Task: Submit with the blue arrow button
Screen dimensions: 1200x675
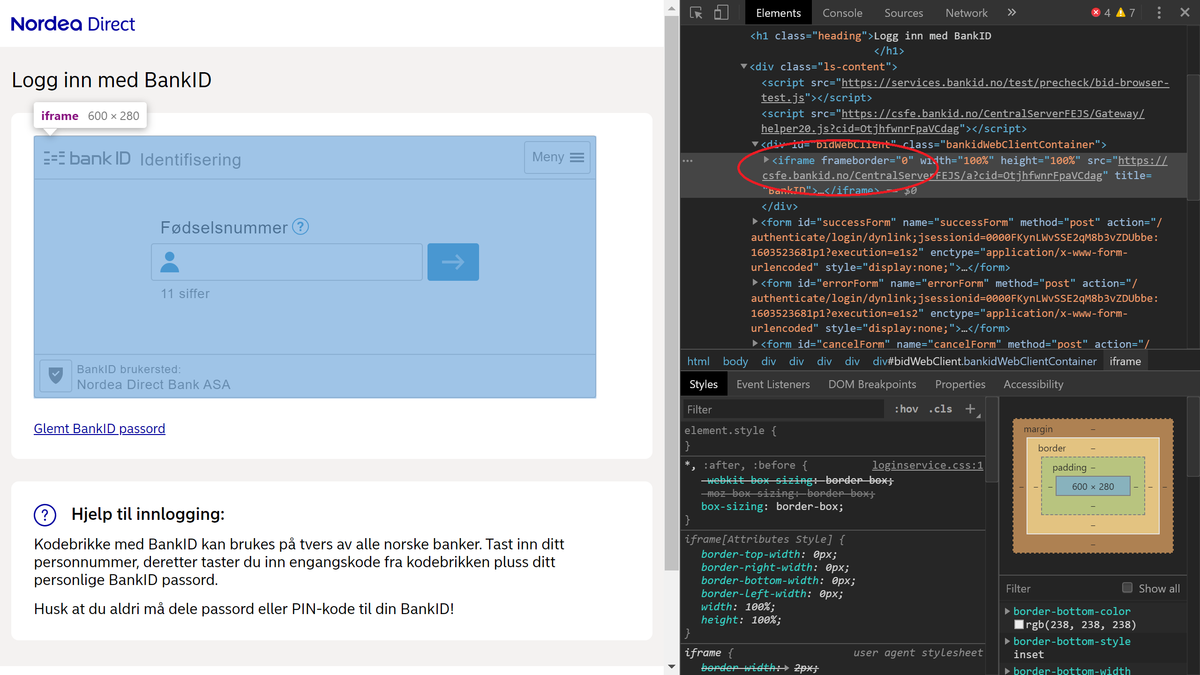Action: click(453, 262)
